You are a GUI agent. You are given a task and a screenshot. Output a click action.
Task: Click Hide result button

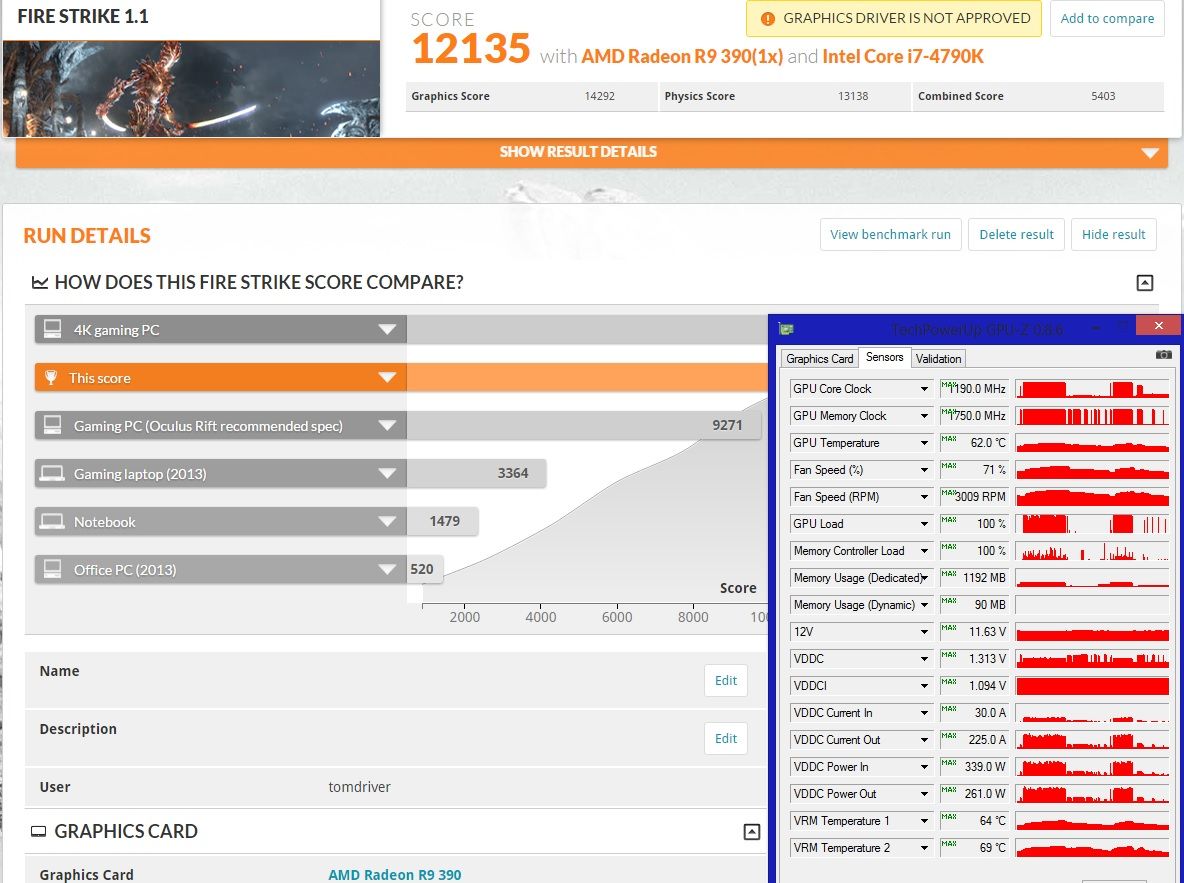pos(1114,235)
